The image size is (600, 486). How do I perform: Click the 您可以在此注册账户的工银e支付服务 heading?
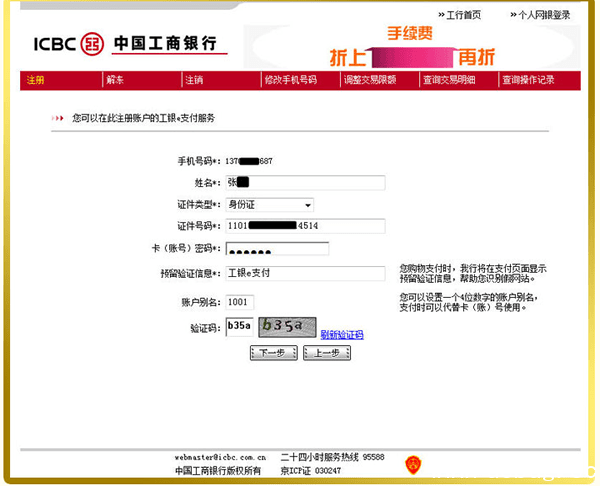click(143, 118)
